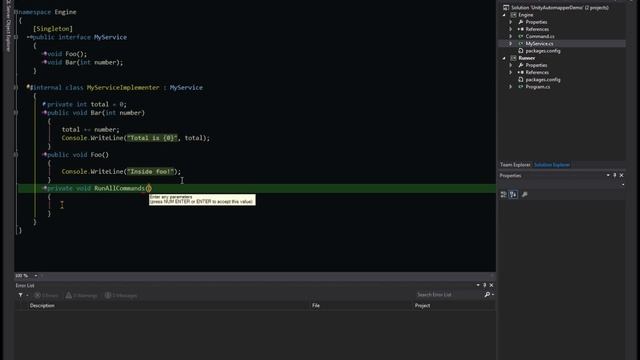Click the "Total is {0}" string literal

coord(152,138)
